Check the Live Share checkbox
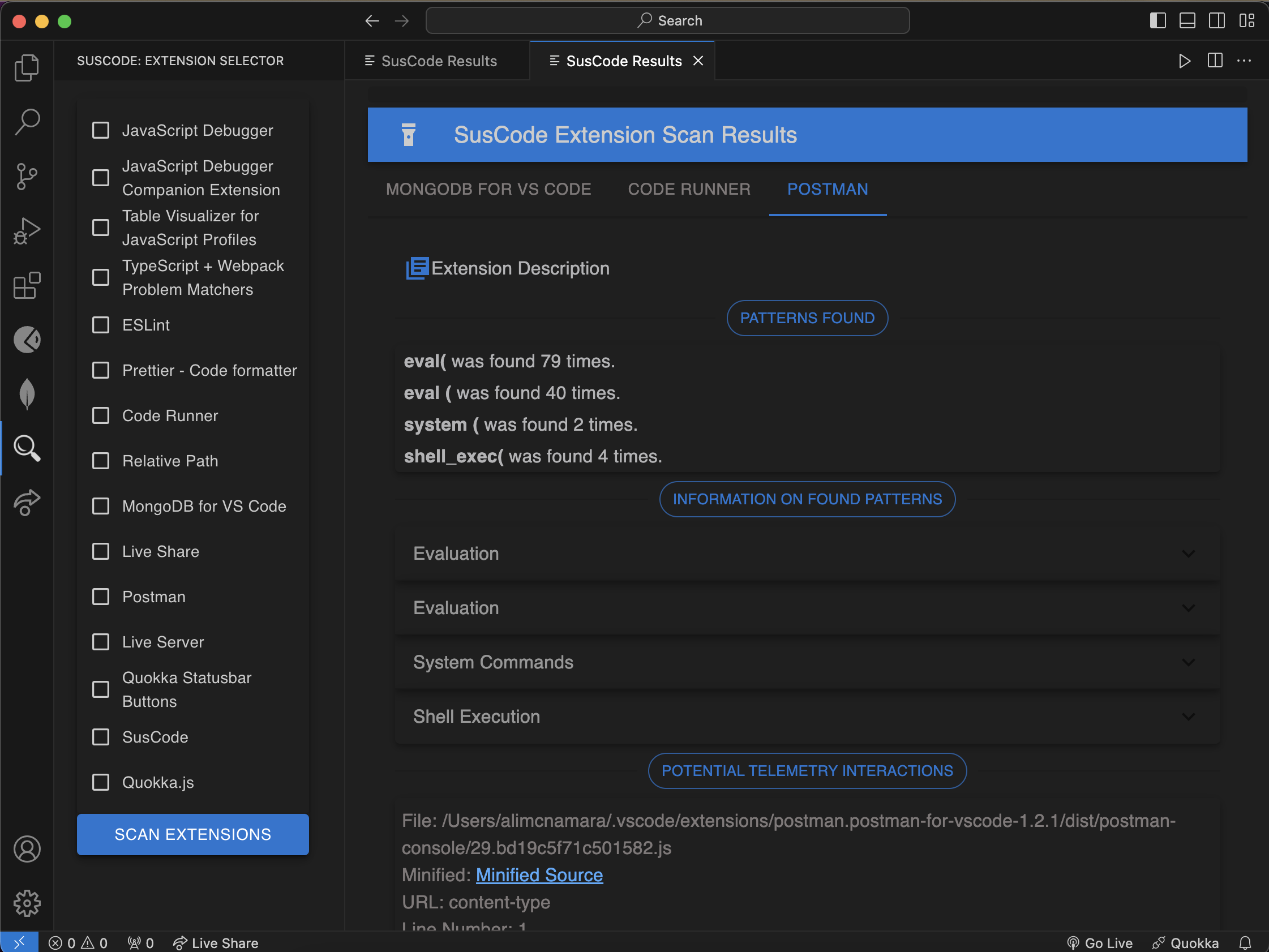Screen dimensions: 1269x952 (101, 551)
